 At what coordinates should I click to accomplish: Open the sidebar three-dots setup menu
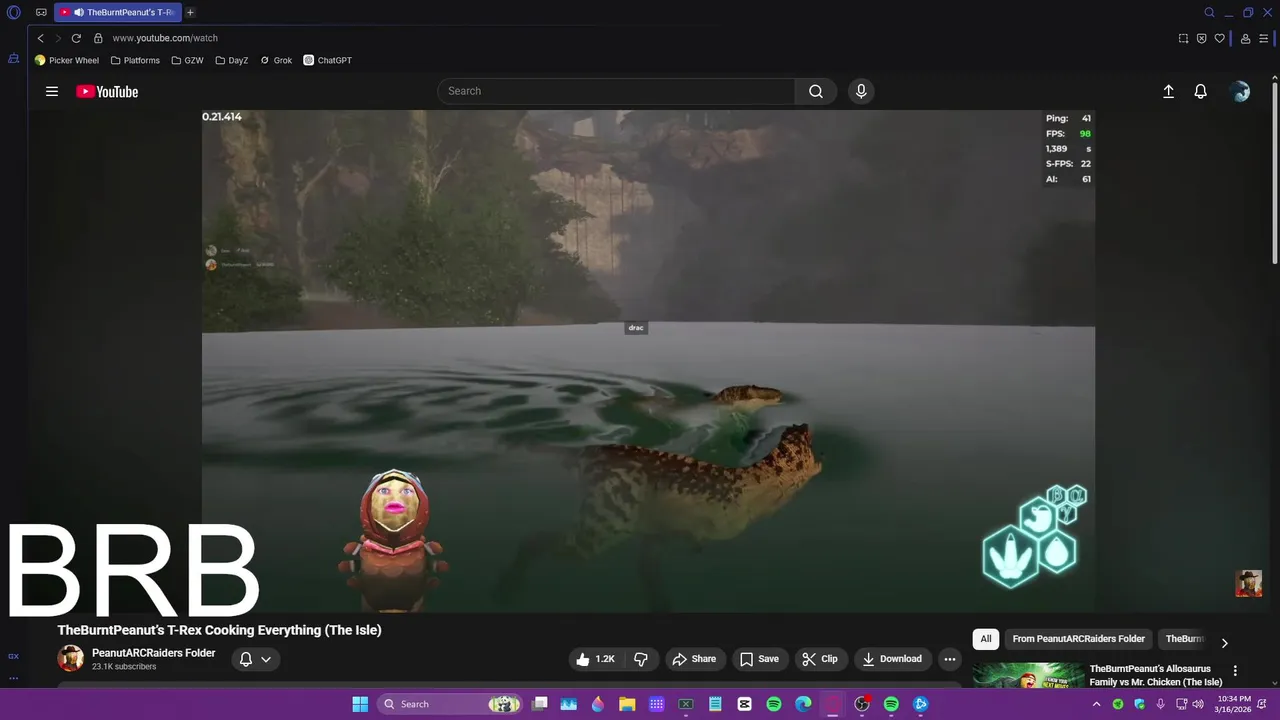tap(13, 678)
